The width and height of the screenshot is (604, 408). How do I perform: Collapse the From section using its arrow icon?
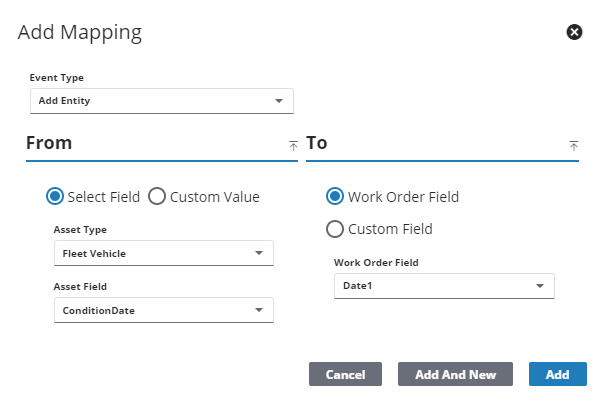coord(293,145)
